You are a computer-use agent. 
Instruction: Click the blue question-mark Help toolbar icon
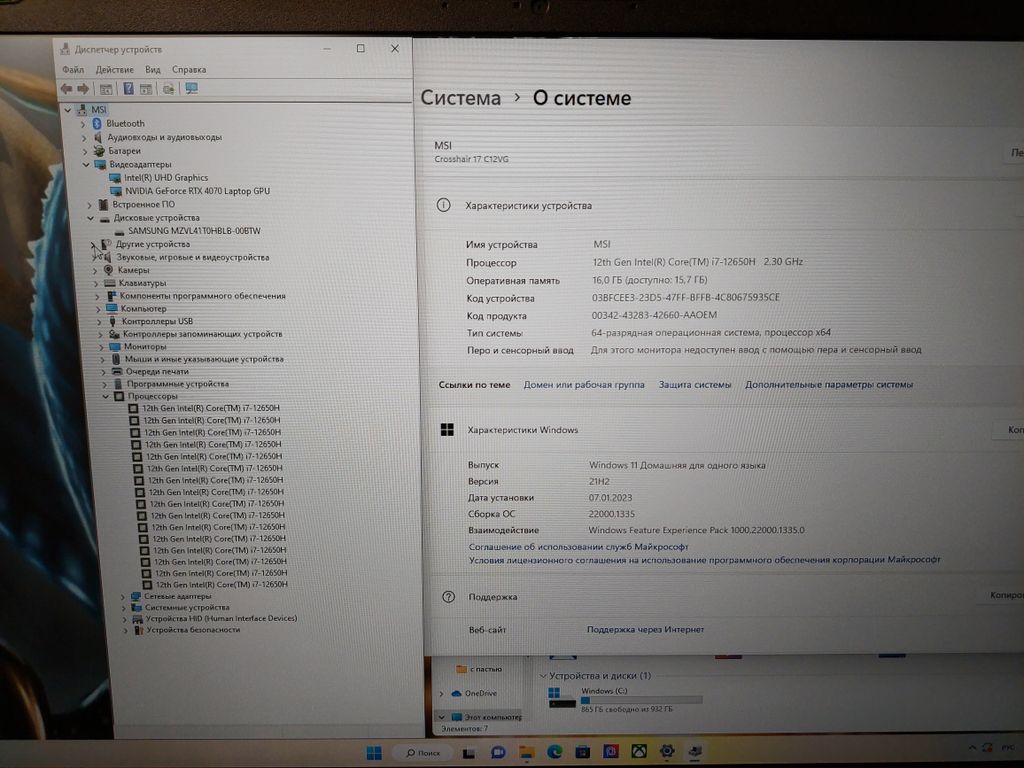pyautogui.click(x=129, y=89)
